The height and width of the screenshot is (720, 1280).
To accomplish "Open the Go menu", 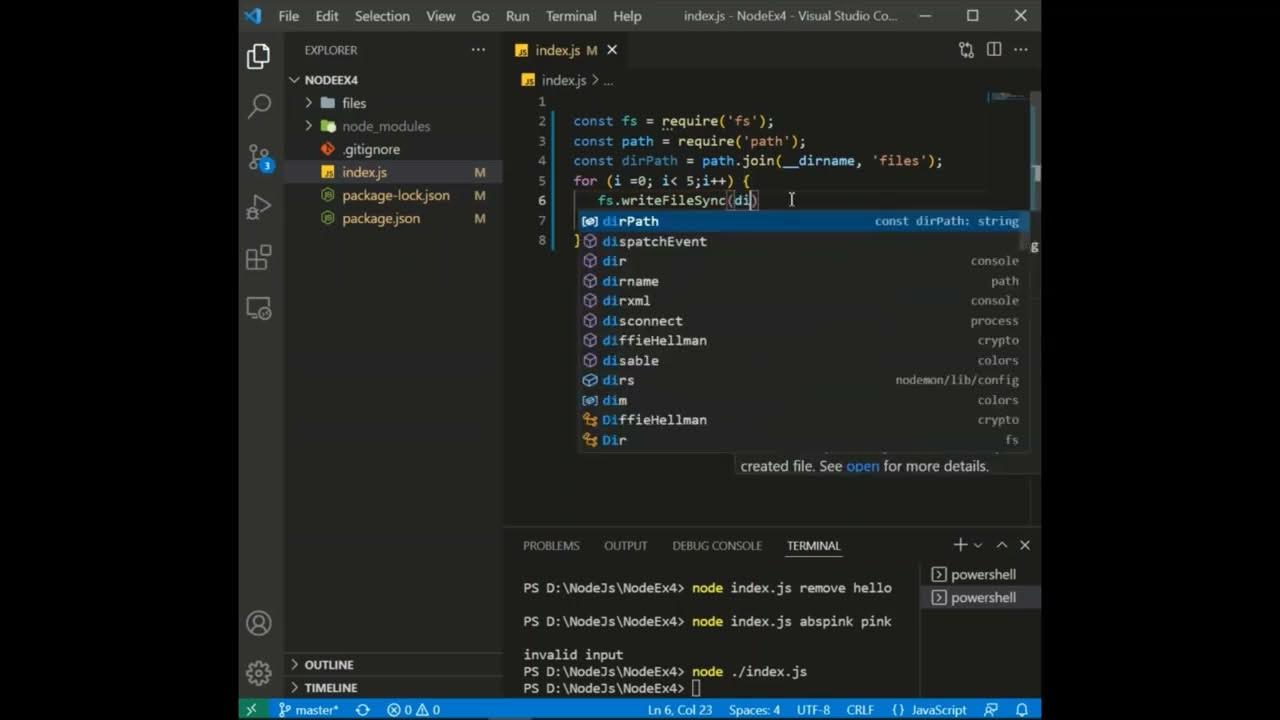I will coord(480,16).
